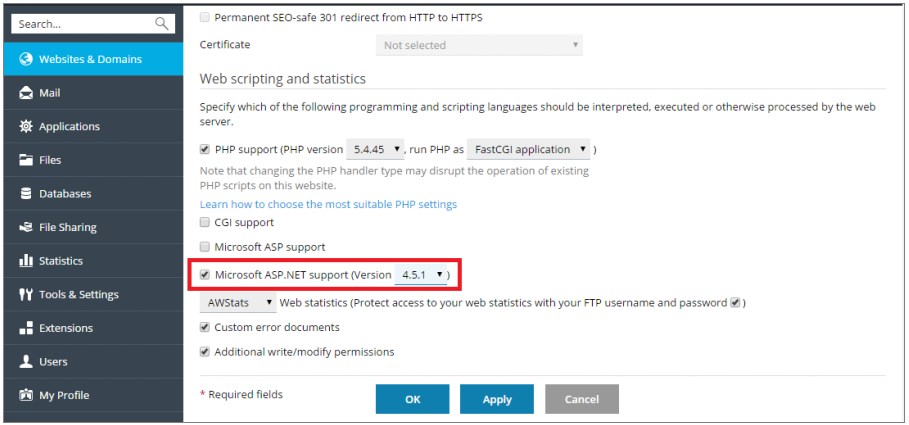Expand the FastCGI application handler dropdown

click(529, 149)
